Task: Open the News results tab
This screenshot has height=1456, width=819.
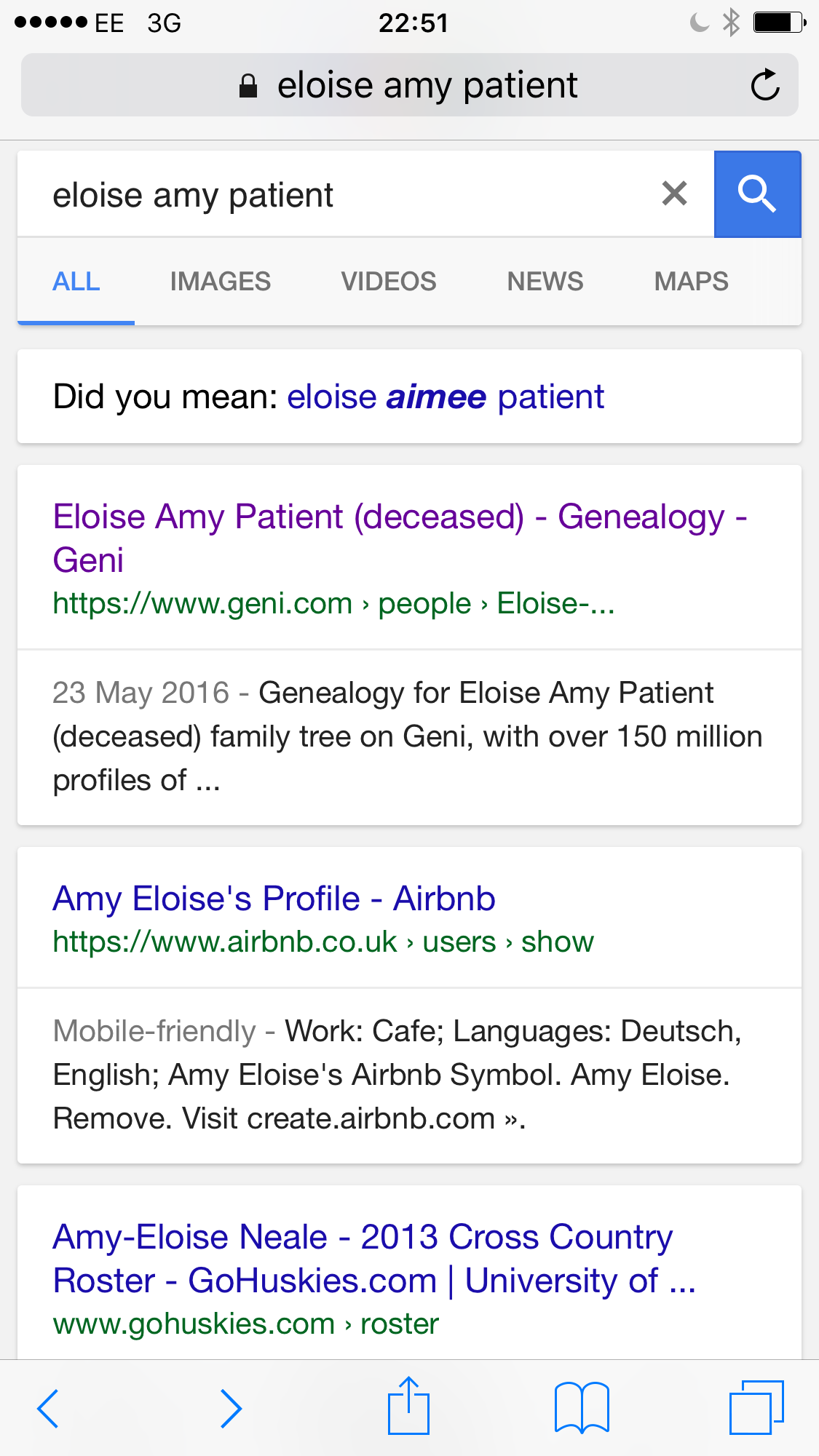Action: click(545, 282)
